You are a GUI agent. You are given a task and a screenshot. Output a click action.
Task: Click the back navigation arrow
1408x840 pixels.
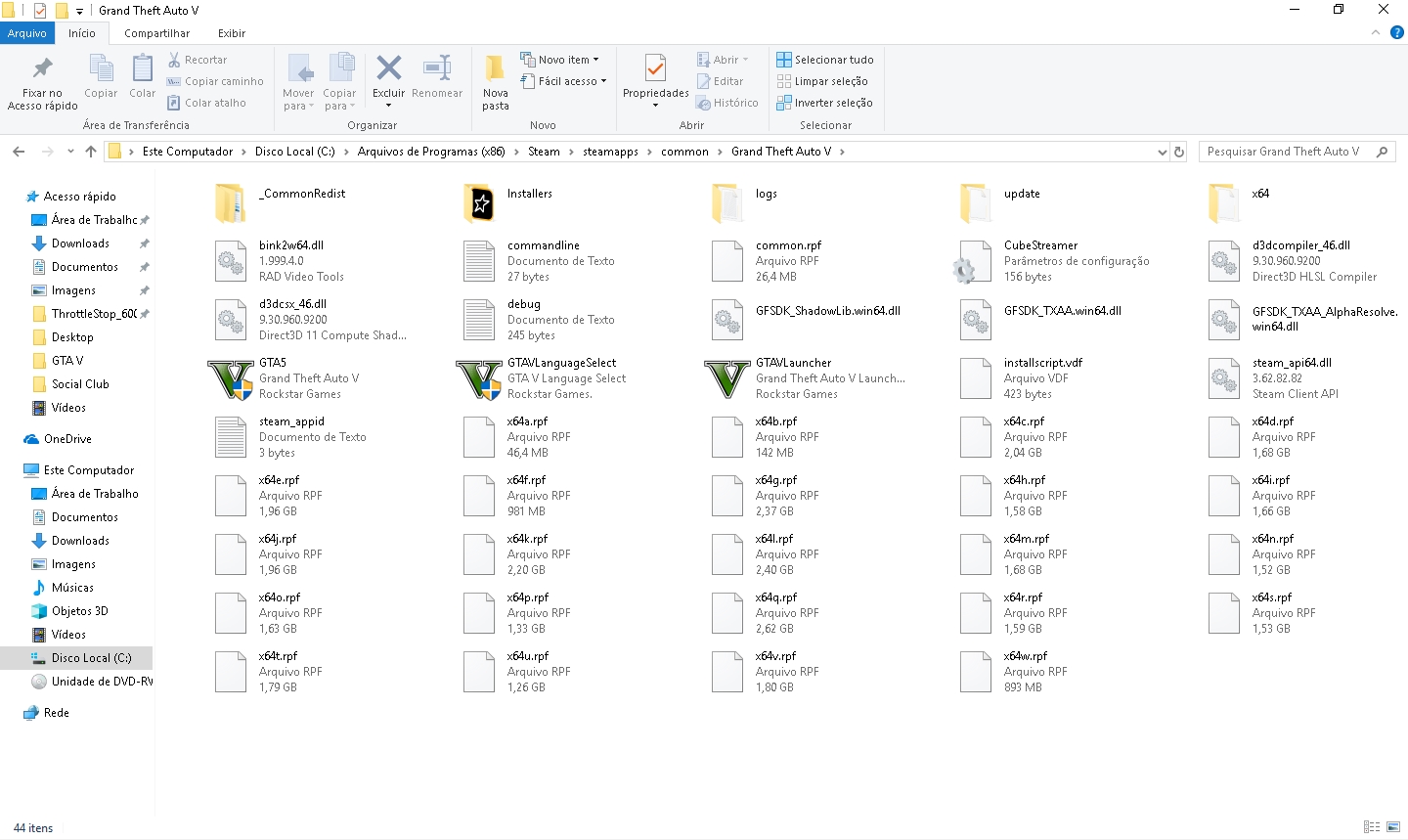click(19, 152)
